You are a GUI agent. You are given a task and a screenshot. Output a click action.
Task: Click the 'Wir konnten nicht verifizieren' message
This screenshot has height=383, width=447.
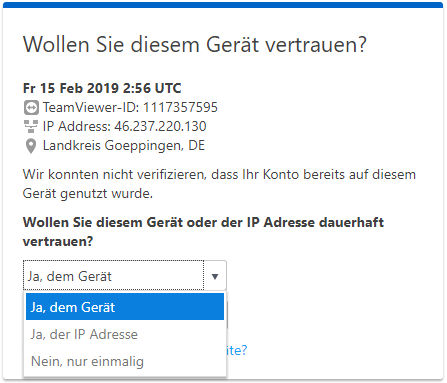click(x=219, y=184)
